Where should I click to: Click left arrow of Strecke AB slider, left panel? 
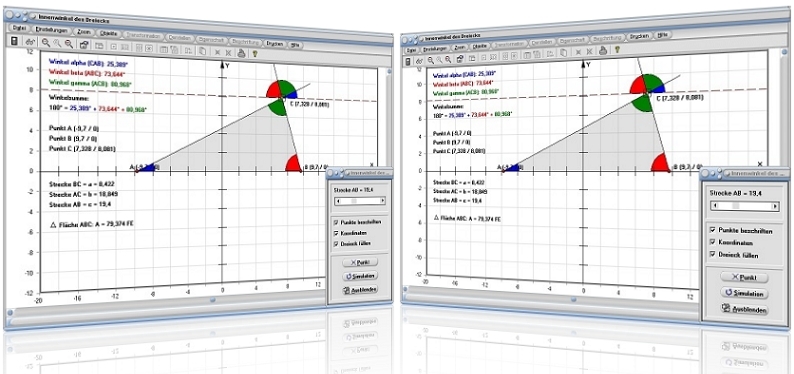coord(338,201)
